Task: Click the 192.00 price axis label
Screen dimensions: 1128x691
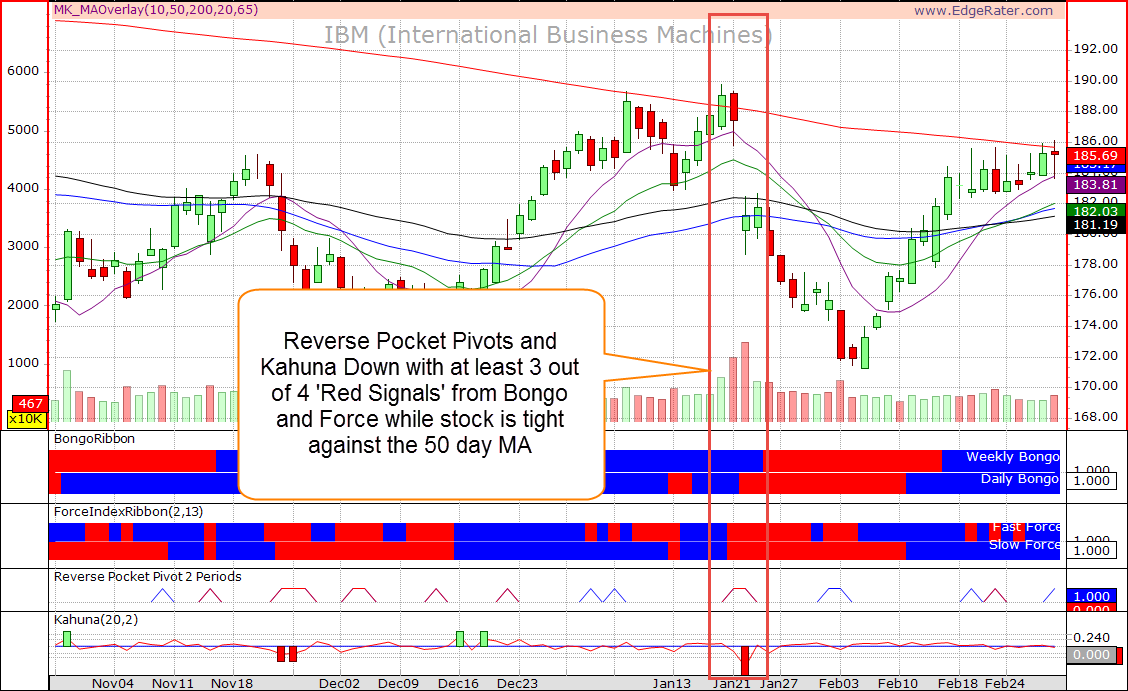Action: pyautogui.click(x=1096, y=49)
